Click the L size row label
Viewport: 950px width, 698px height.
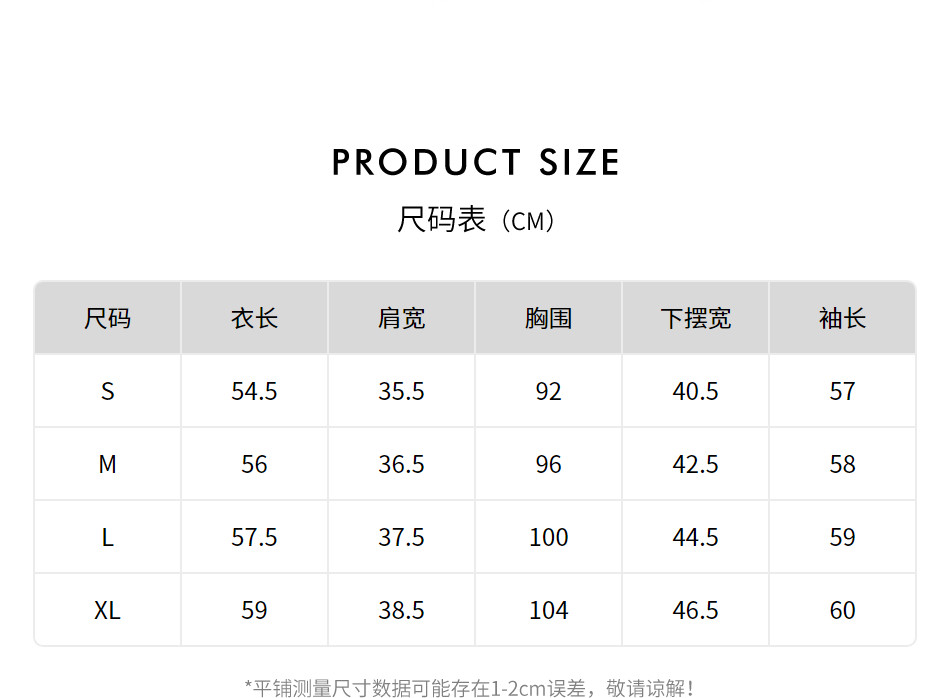click(108, 537)
